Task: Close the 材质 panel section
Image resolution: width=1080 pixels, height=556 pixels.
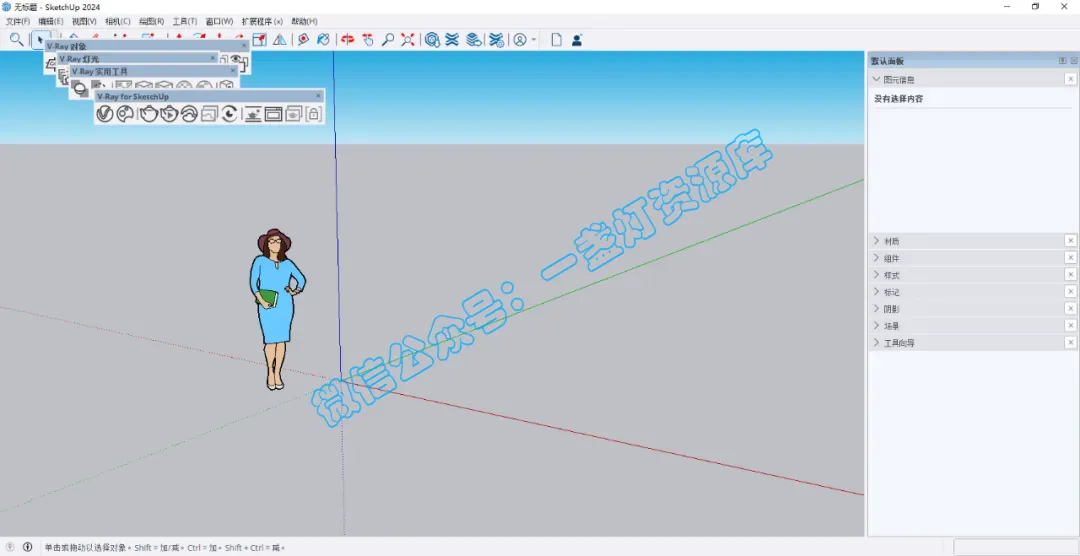Action: pyautogui.click(x=1070, y=240)
